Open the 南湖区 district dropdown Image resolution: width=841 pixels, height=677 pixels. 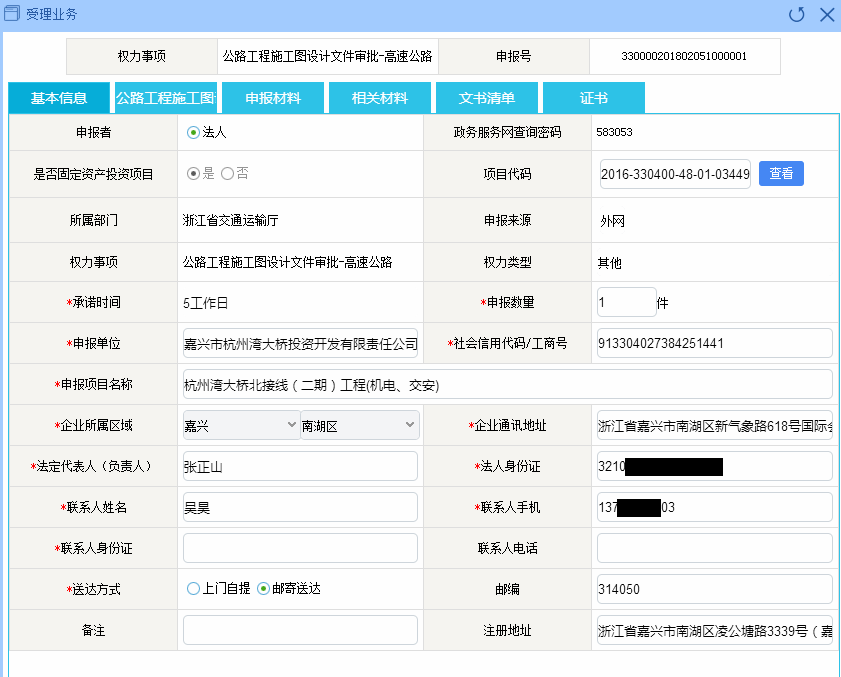[359, 426]
